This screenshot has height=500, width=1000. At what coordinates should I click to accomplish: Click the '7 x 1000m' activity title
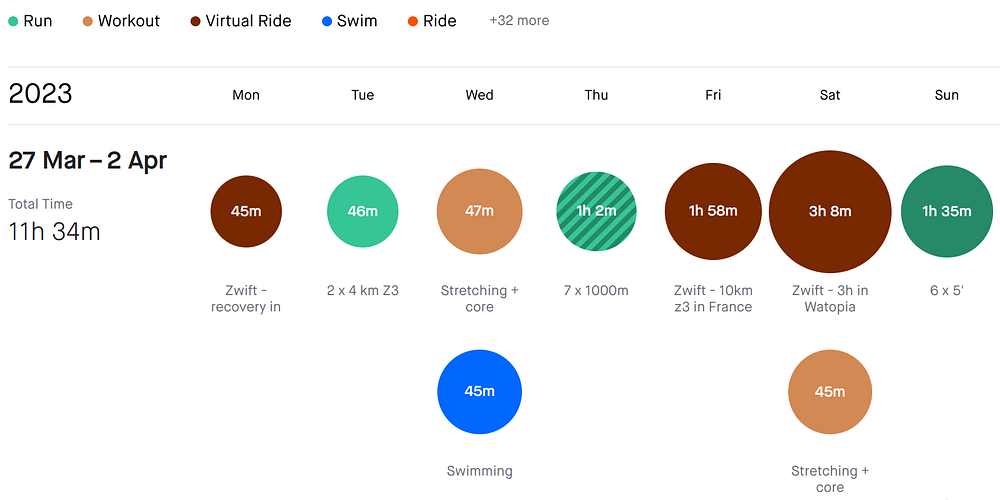pos(596,291)
